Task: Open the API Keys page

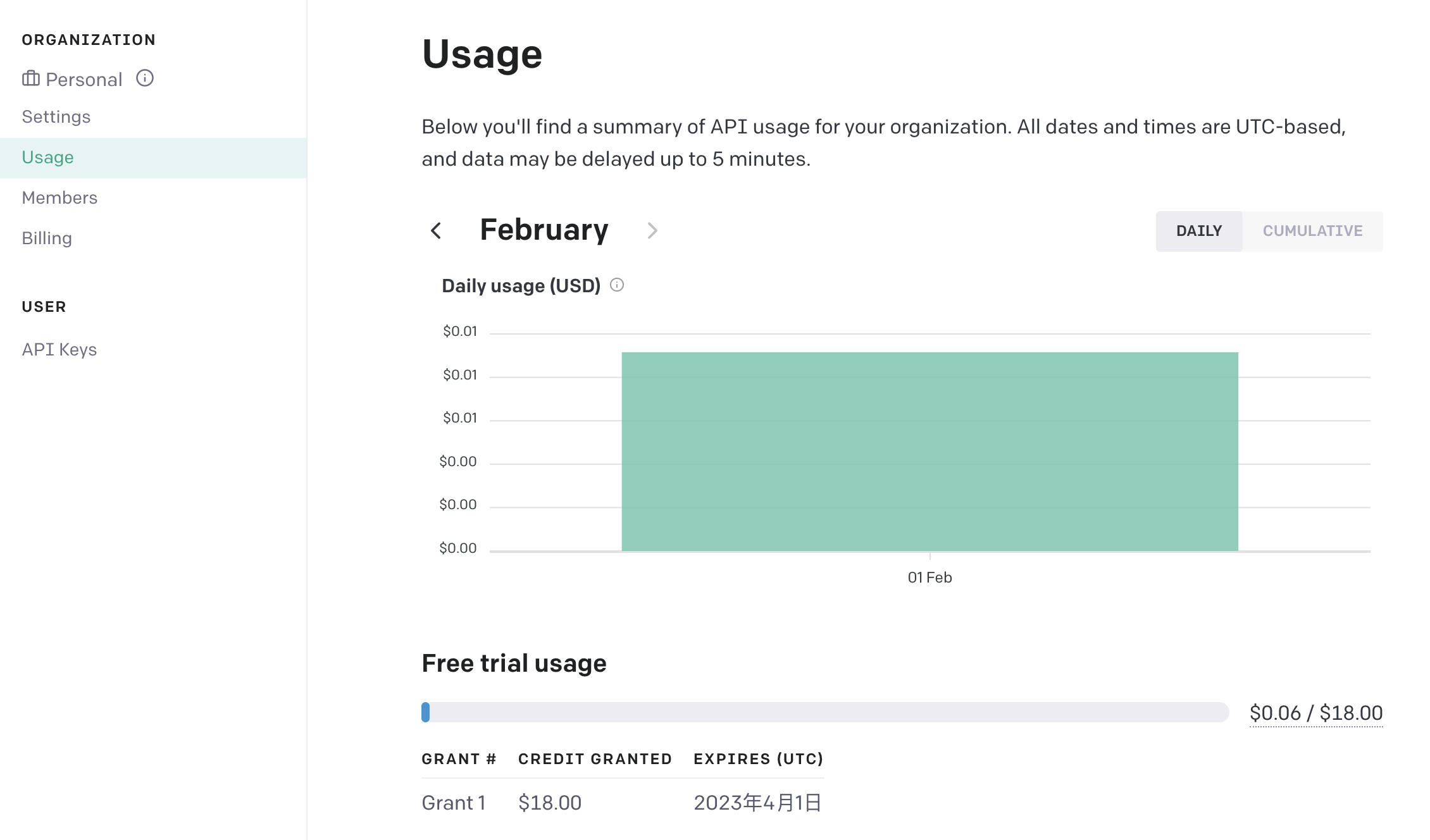Action: coord(59,350)
